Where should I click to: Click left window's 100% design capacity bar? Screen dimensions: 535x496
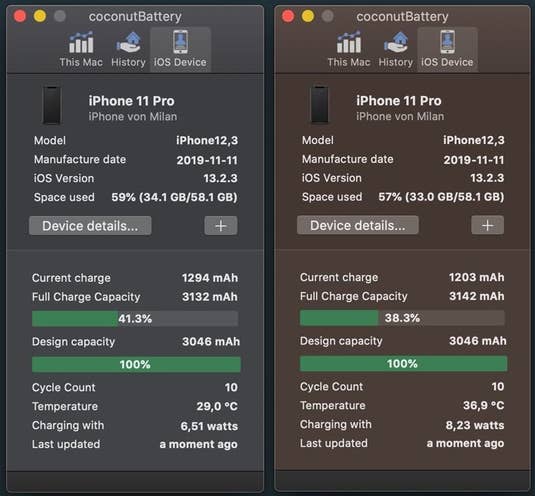[x=136, y=365]
